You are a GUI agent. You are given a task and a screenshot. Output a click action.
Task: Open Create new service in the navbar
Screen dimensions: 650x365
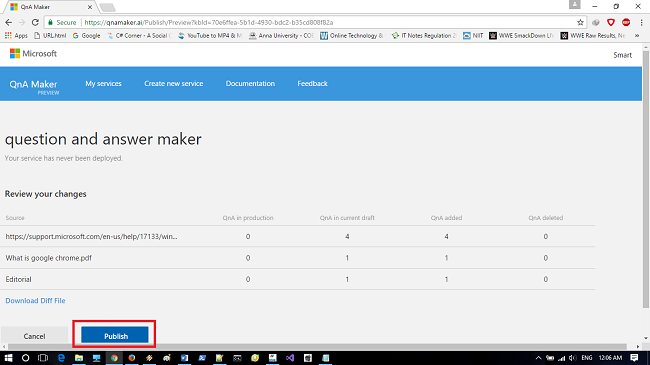point(174,83)
